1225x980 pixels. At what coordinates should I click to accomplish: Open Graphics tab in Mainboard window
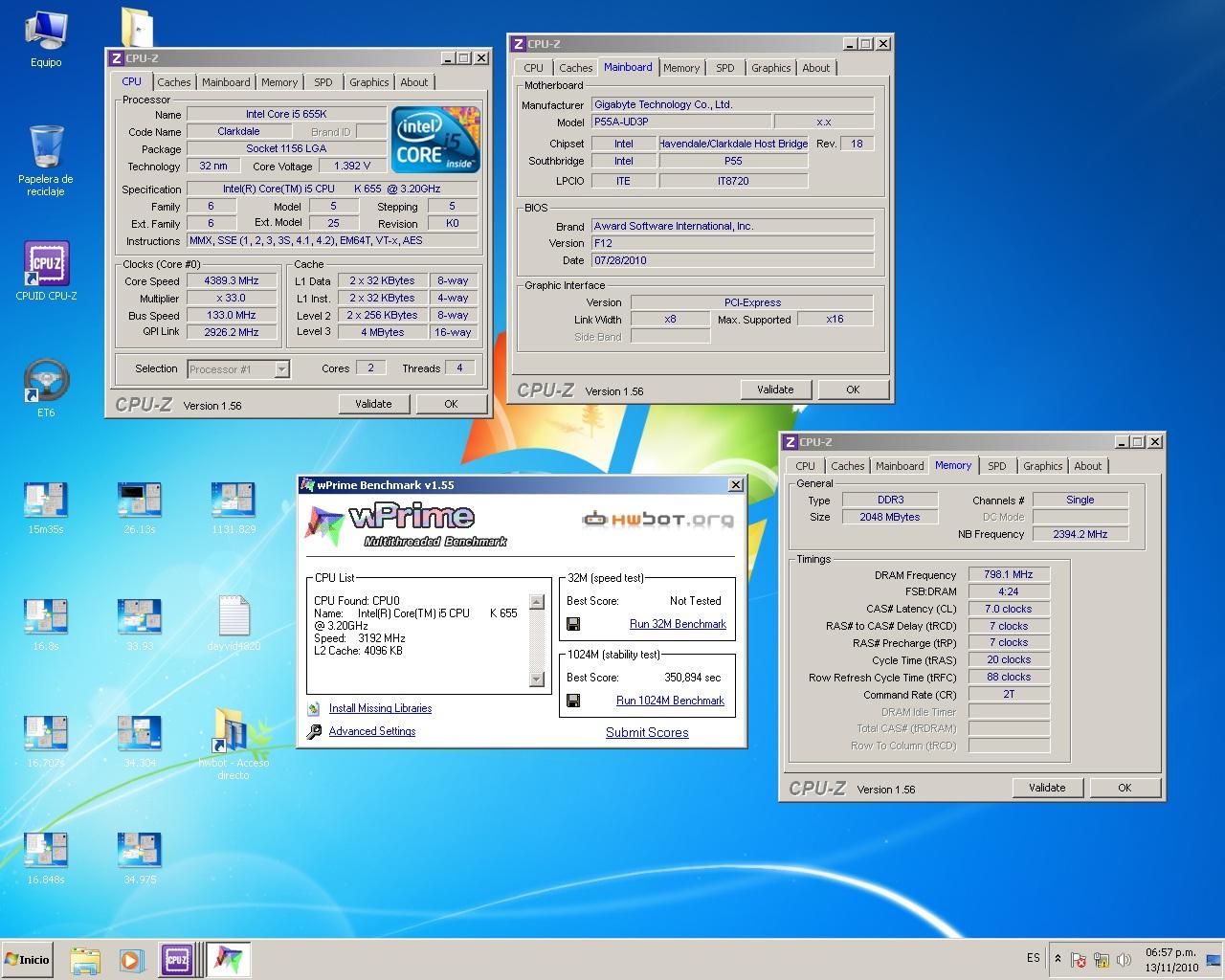click(770, 68)
